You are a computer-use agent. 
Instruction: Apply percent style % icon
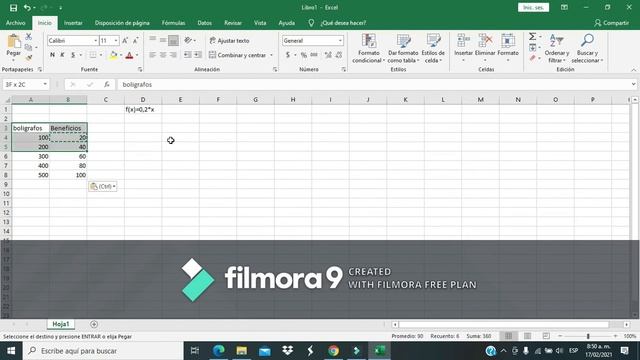(x=304, y=55)
